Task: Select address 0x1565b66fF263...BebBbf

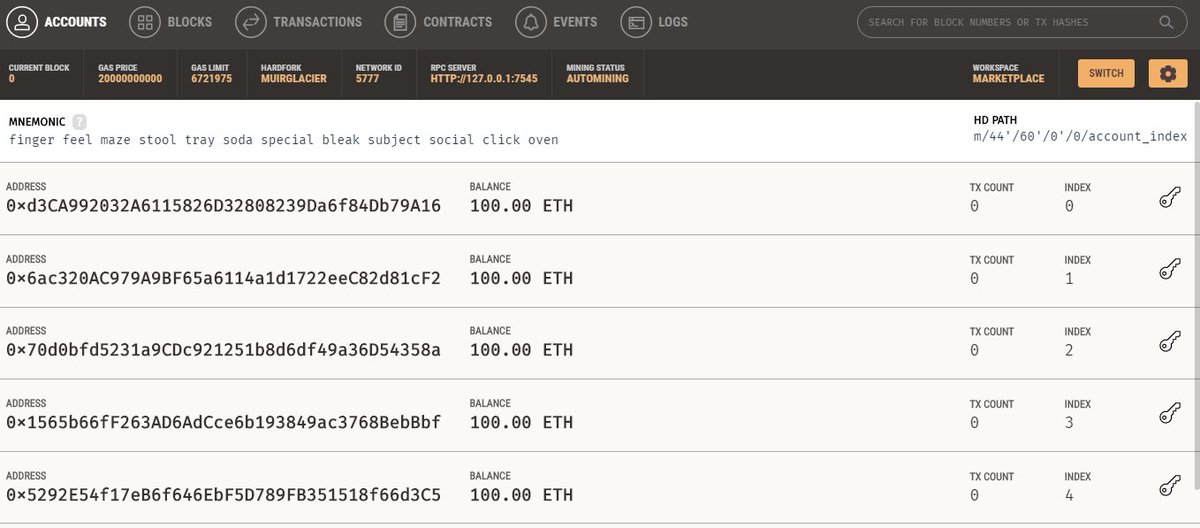Action: [223, 422]
